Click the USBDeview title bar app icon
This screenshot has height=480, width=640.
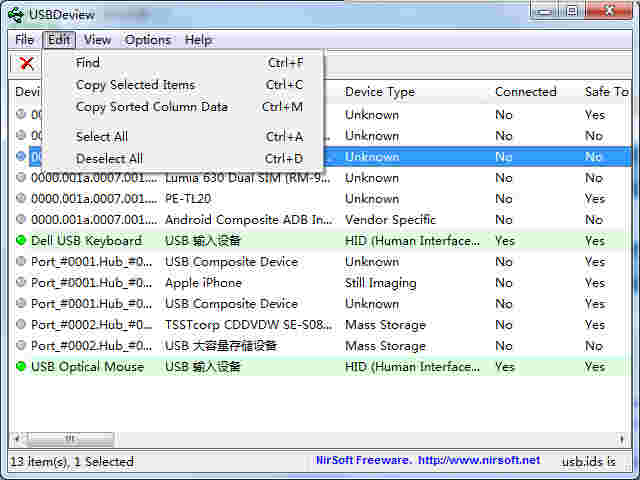point(15,13)
